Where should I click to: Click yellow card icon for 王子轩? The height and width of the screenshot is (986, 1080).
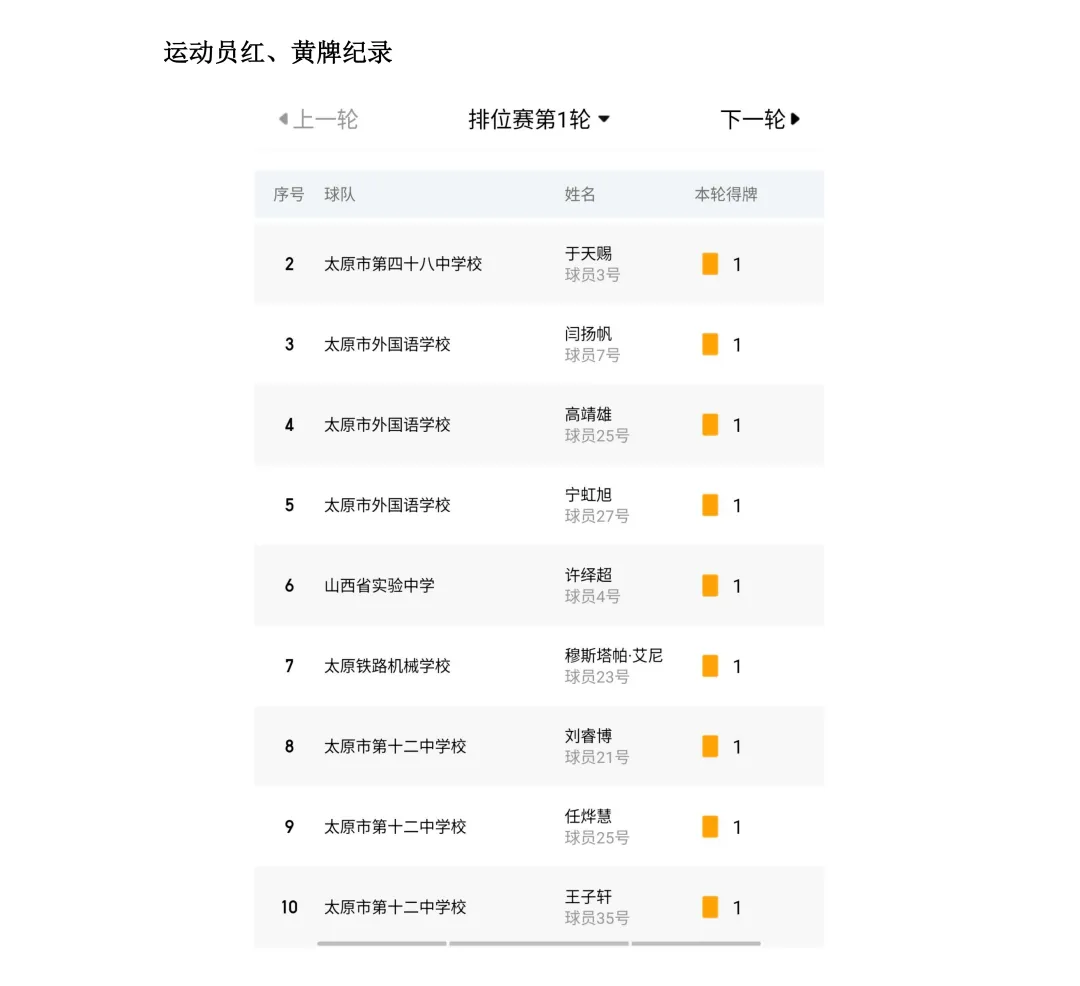pyautogui.click(x=710, y=907)
